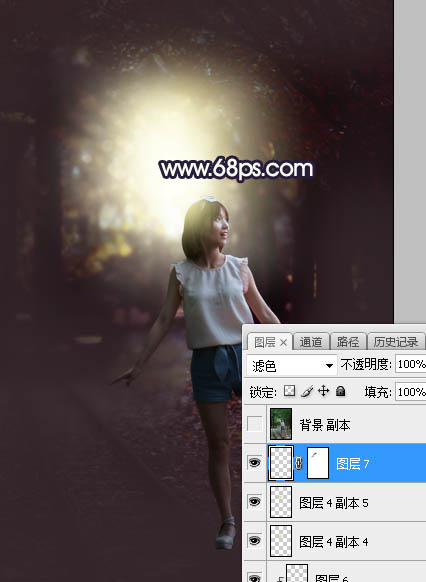Viewport: 426px width, 582px height.
Task: Close the 图层 tab with its x
Action: click(283, 343)
